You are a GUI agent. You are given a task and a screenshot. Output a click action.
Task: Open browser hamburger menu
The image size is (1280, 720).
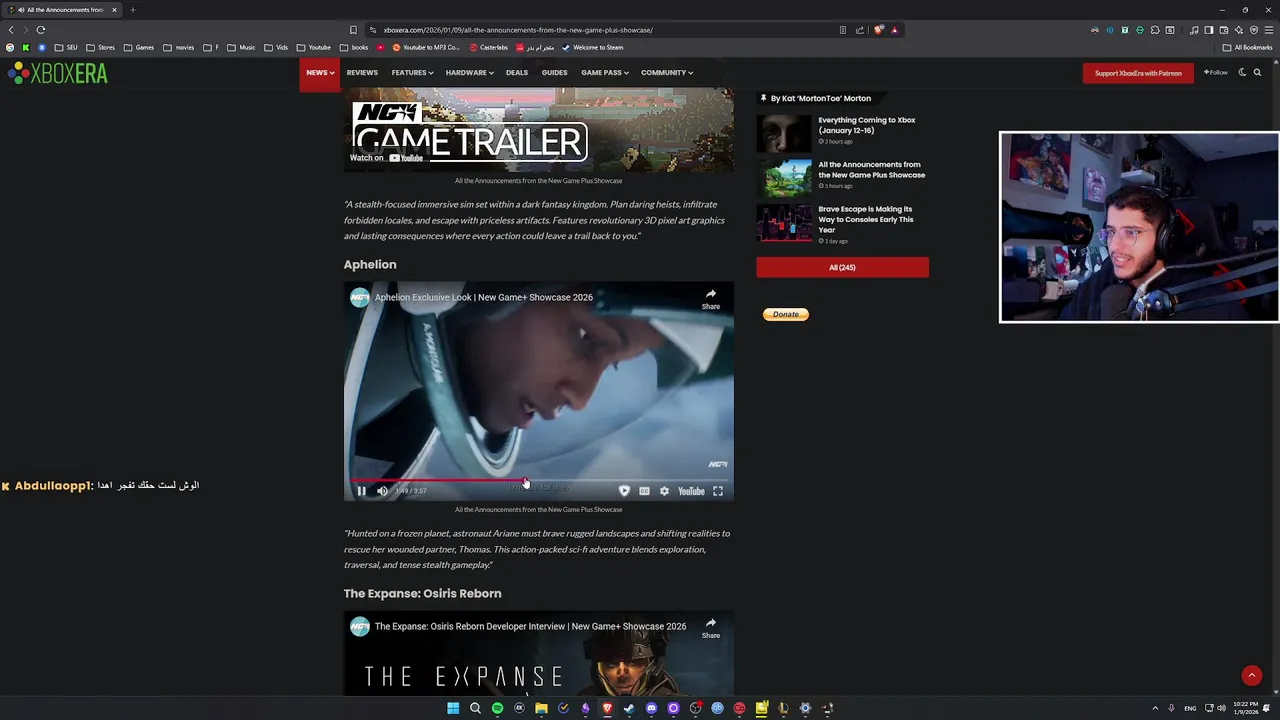tap(1269, 30)
